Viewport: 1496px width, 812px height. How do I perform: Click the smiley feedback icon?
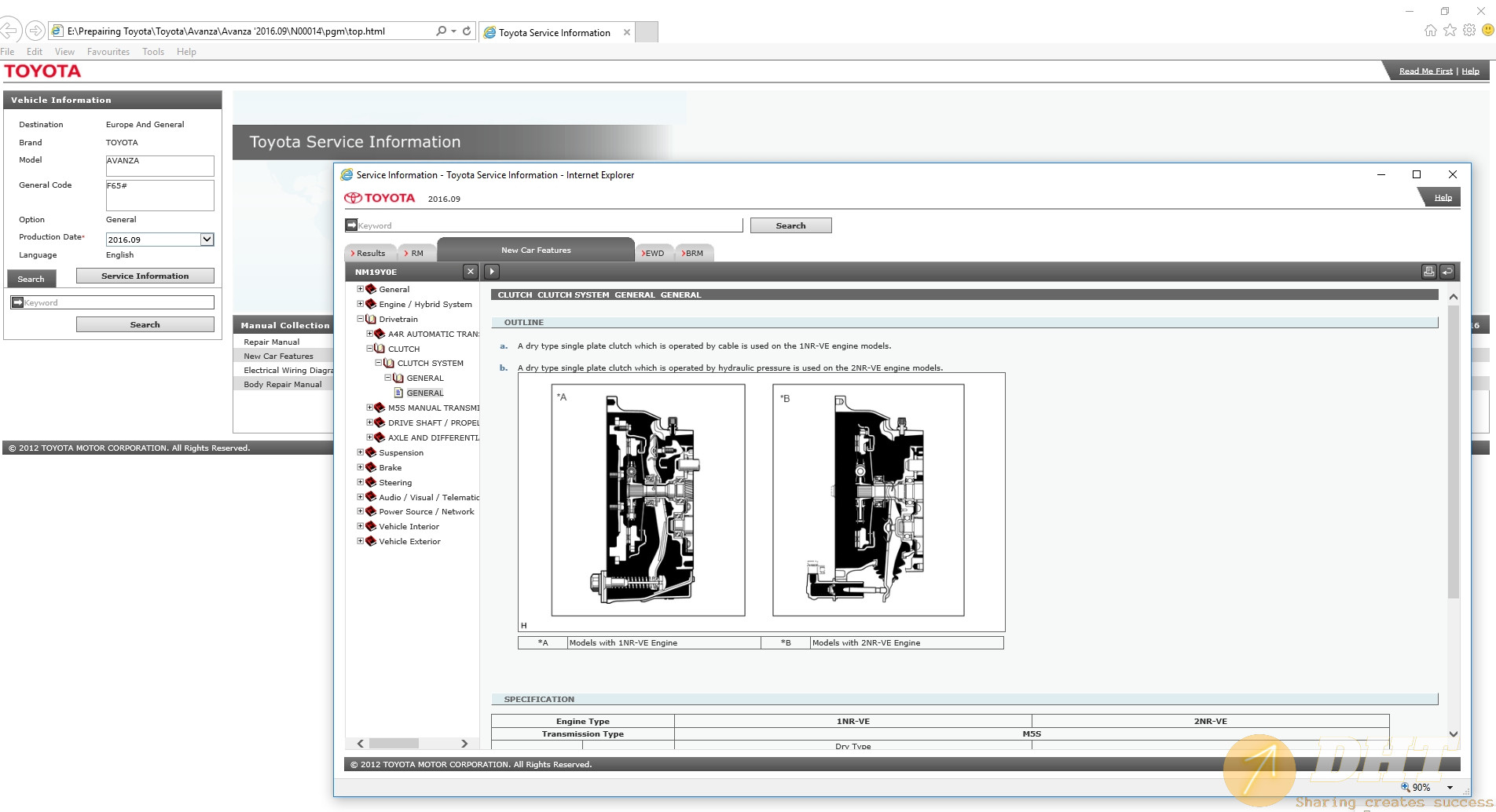click(1487, 30)
